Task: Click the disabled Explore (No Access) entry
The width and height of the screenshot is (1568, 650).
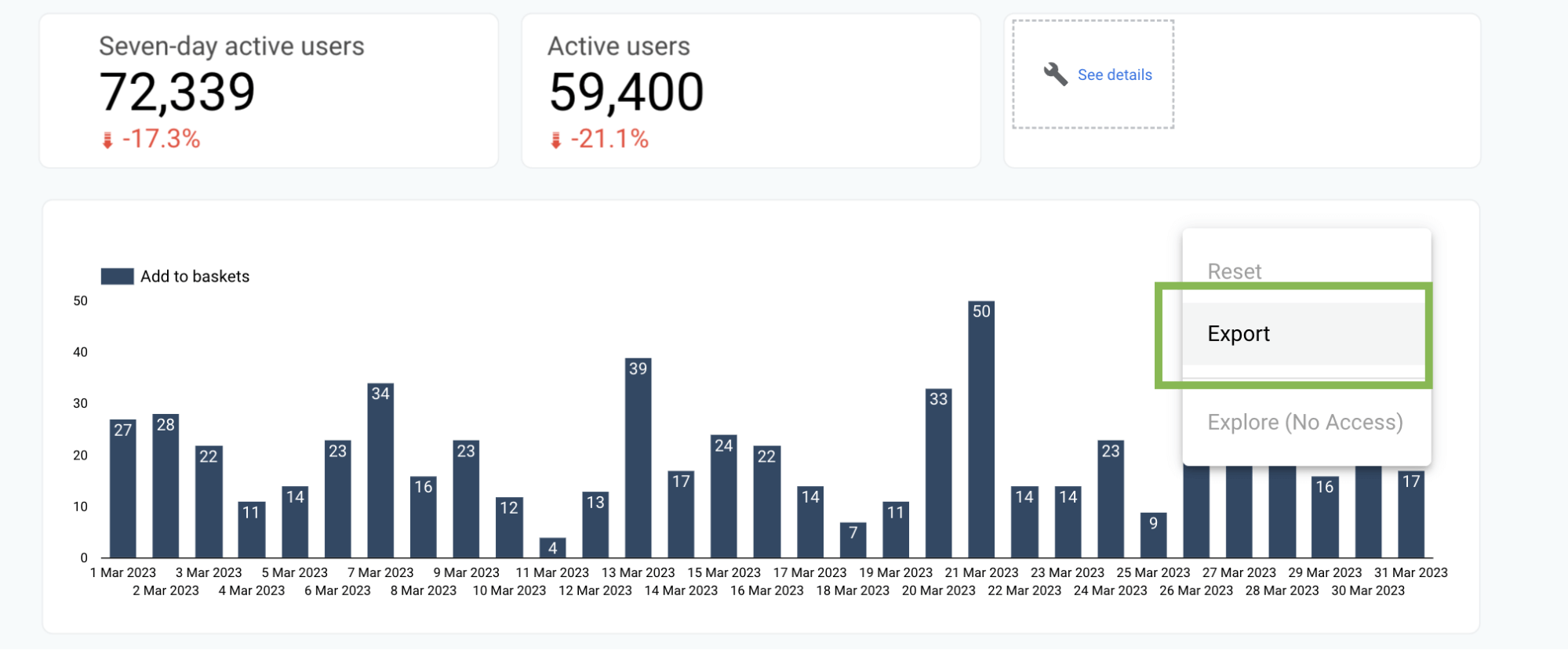Action: [1304, 422]
